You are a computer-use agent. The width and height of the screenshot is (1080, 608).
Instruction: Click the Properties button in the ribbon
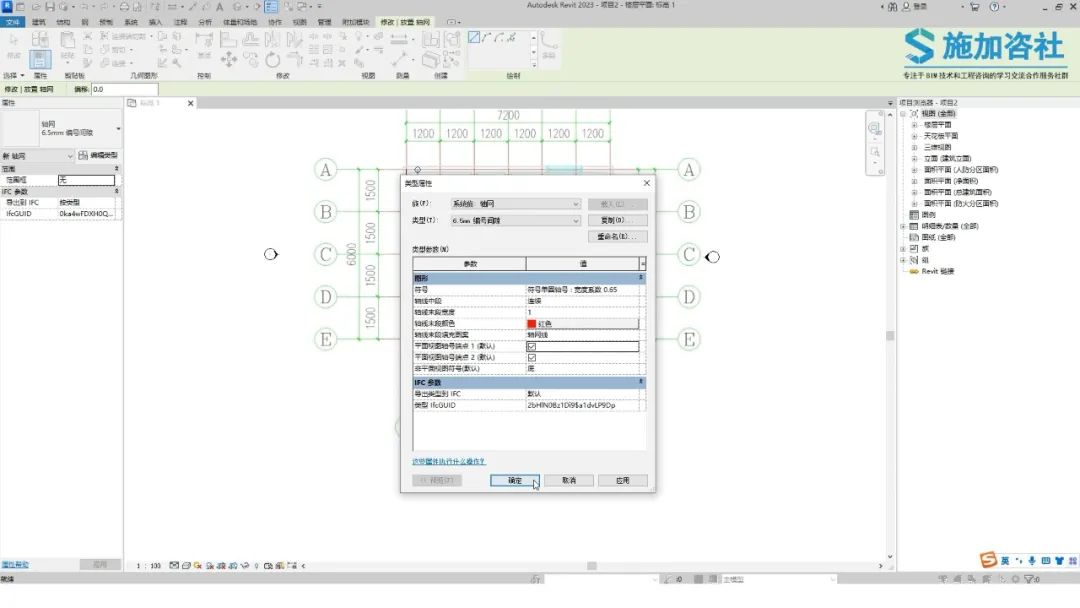[x=40, y=59]
